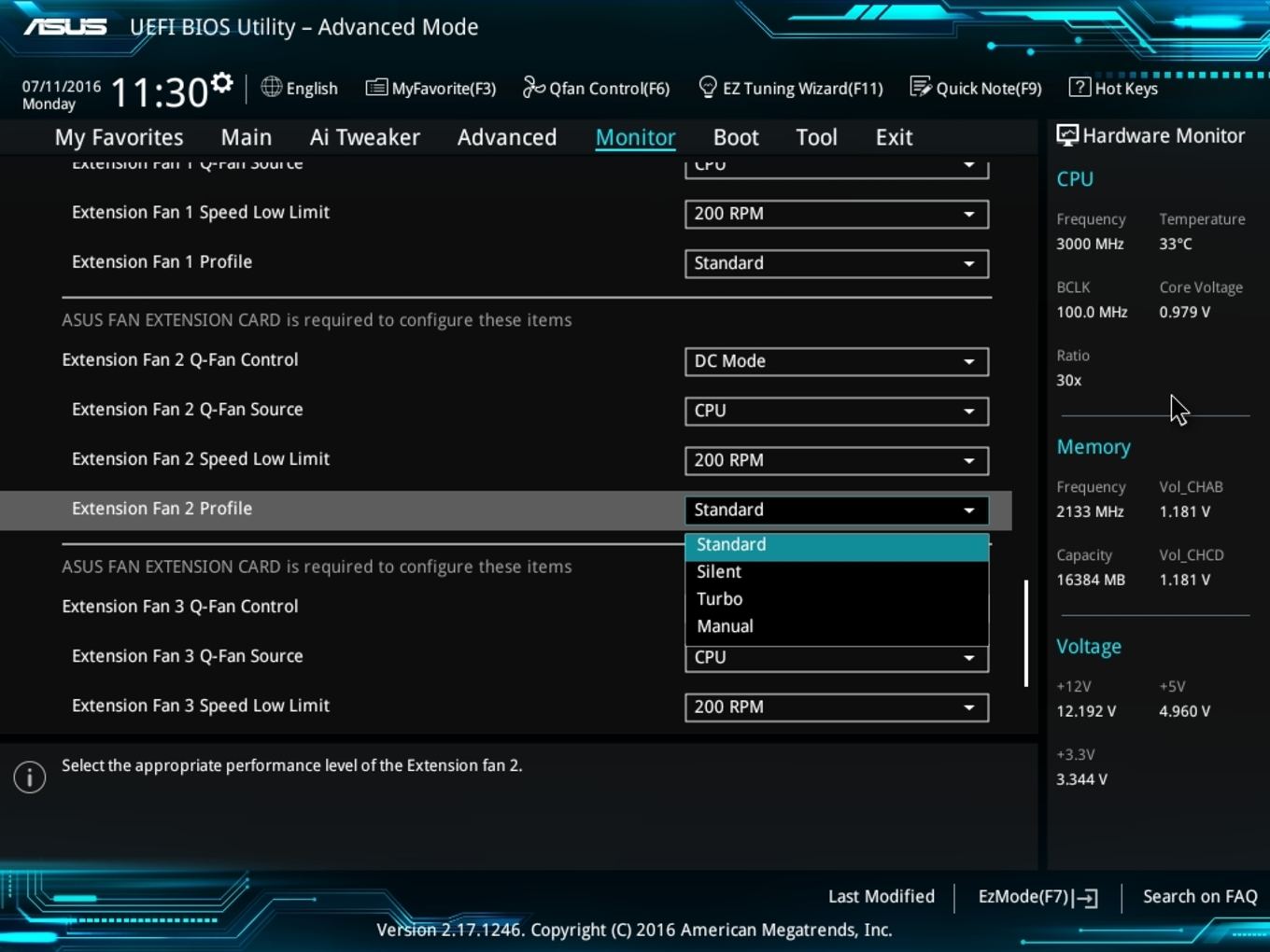Viewport: 1270px width, 952px height.
Task: Go to the Exit tab
Action: coord(894,137)
